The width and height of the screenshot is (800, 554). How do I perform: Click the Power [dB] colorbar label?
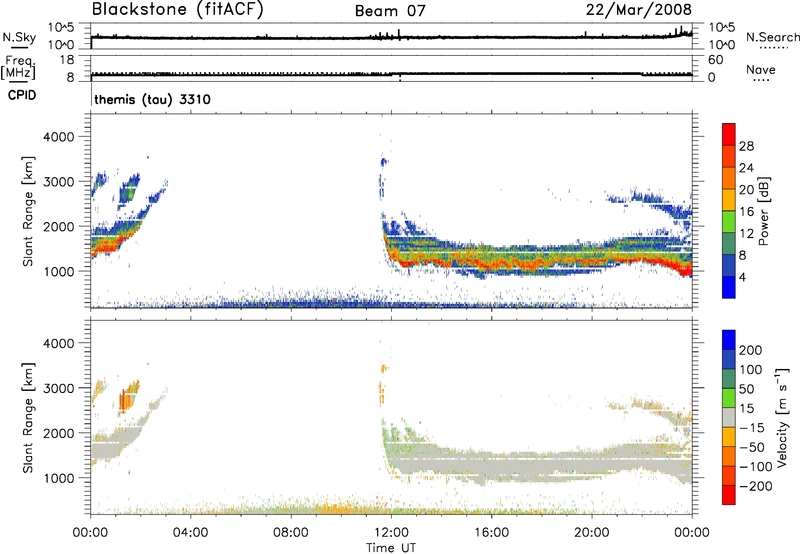(x=764, y=211)
